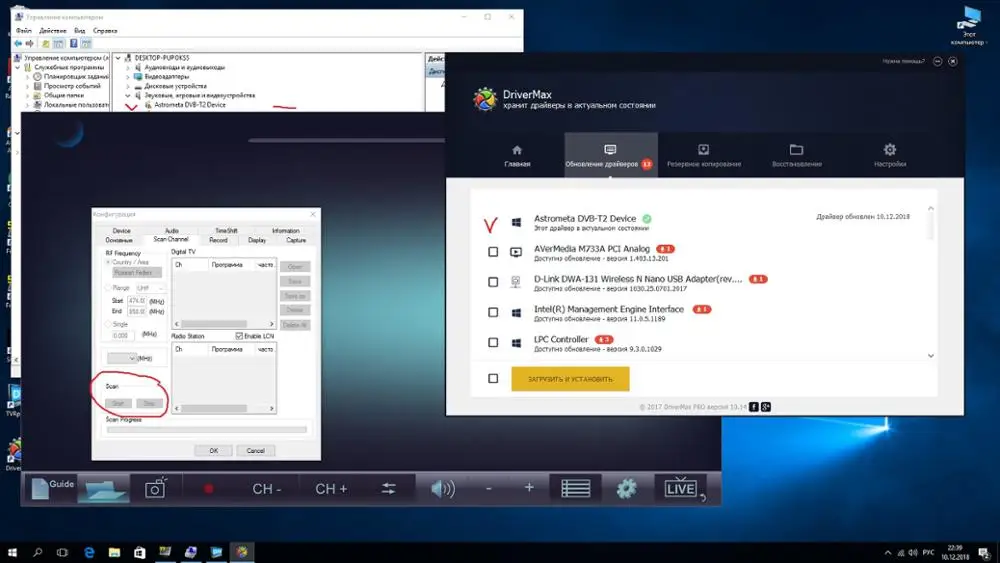Click the swap arrows icon in TV toolbar
1000x563 pixels.
(x=388, y=489)
